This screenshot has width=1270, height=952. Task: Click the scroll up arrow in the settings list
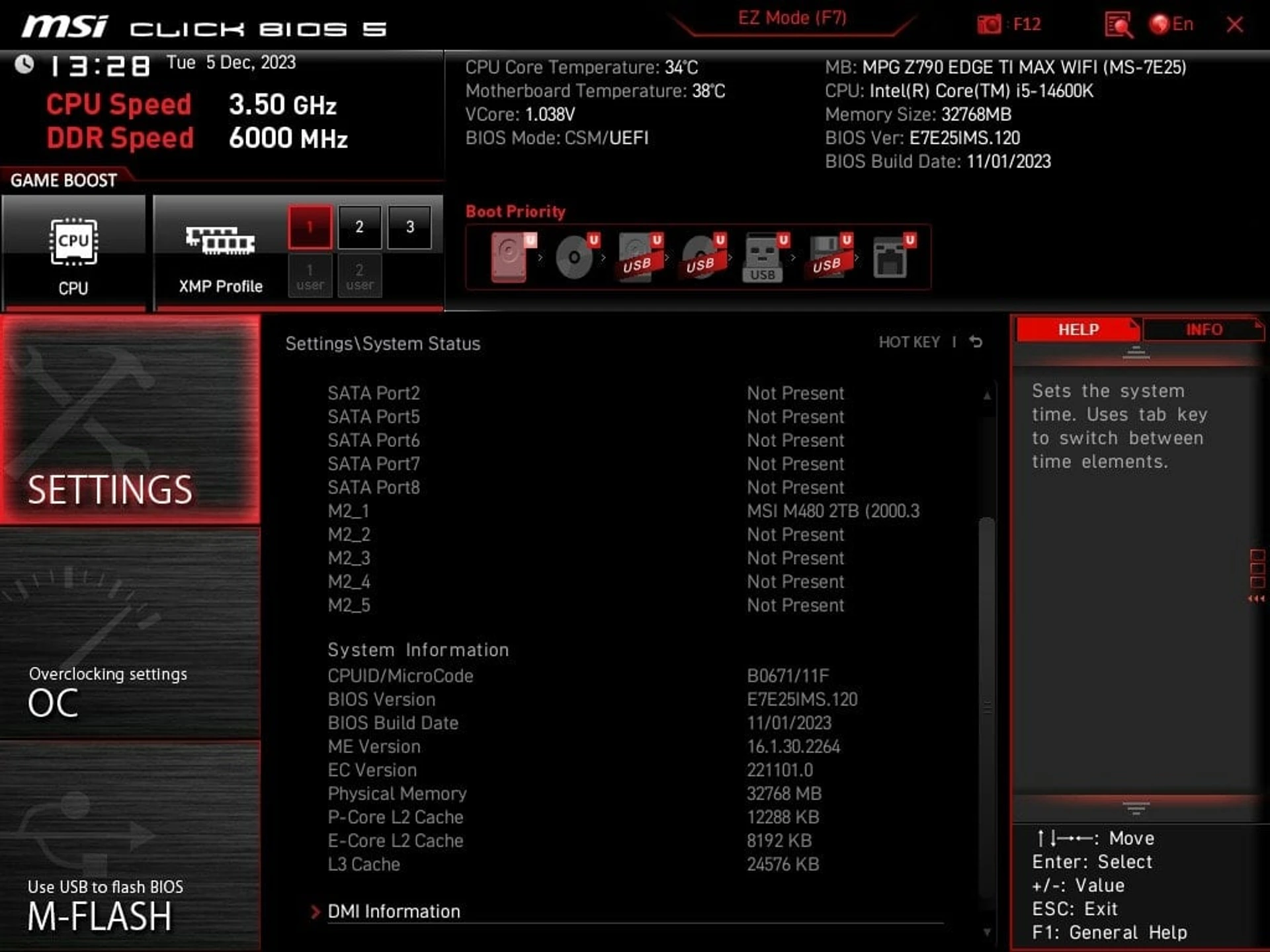pos(987,395)
